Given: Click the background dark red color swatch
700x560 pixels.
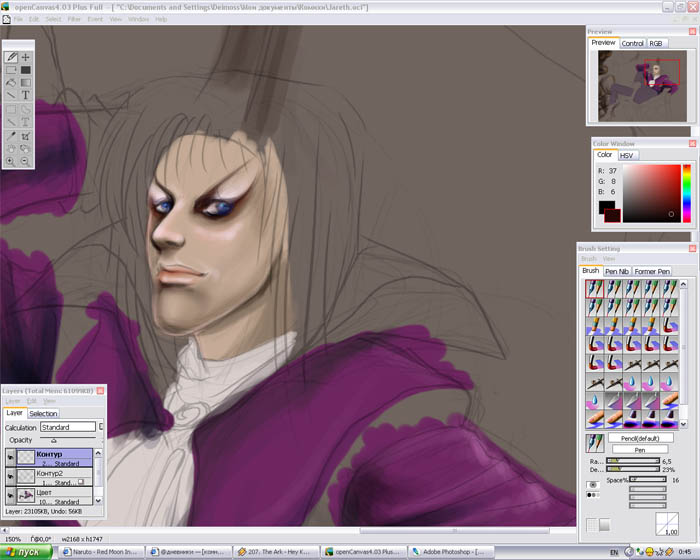Looking at the screenshot, I should 612,216.
